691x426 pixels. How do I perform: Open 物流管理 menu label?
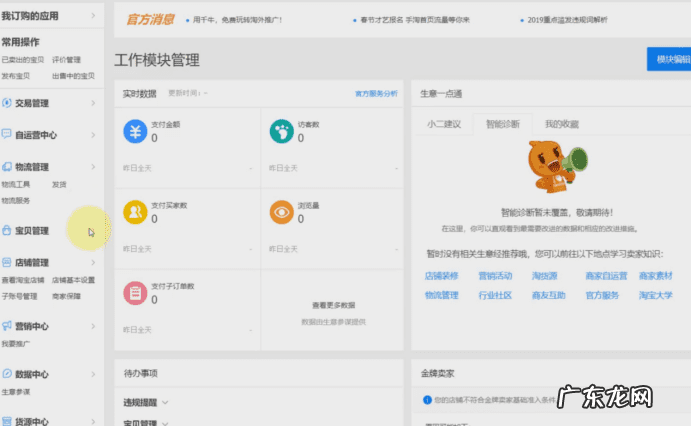click(32, 167)
